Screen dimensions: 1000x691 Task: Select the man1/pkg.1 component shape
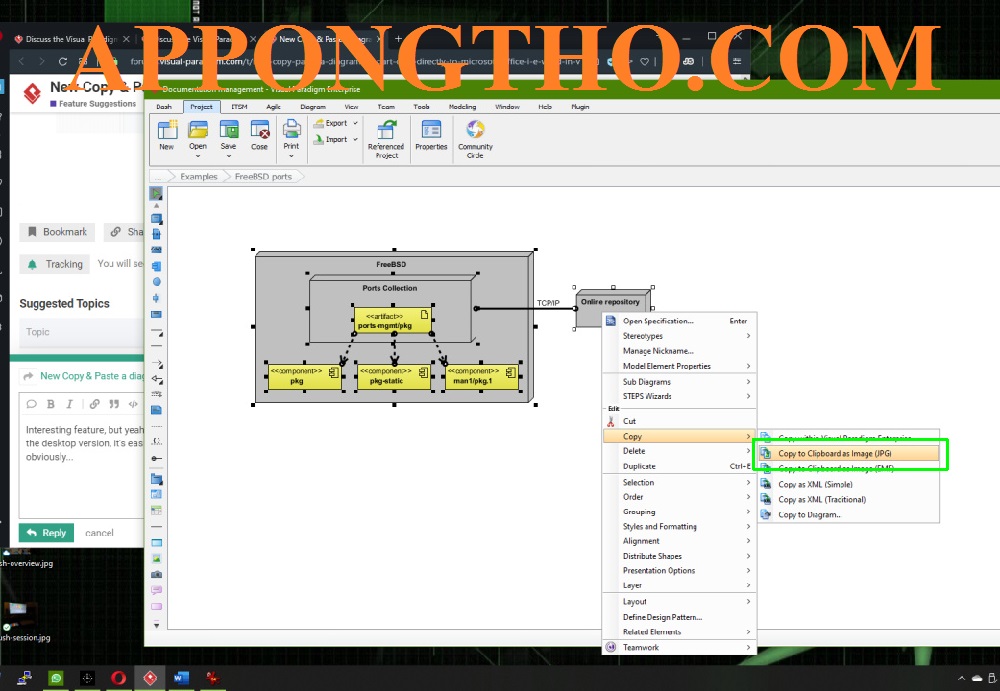pyautogui.click(x=482, y=376)
